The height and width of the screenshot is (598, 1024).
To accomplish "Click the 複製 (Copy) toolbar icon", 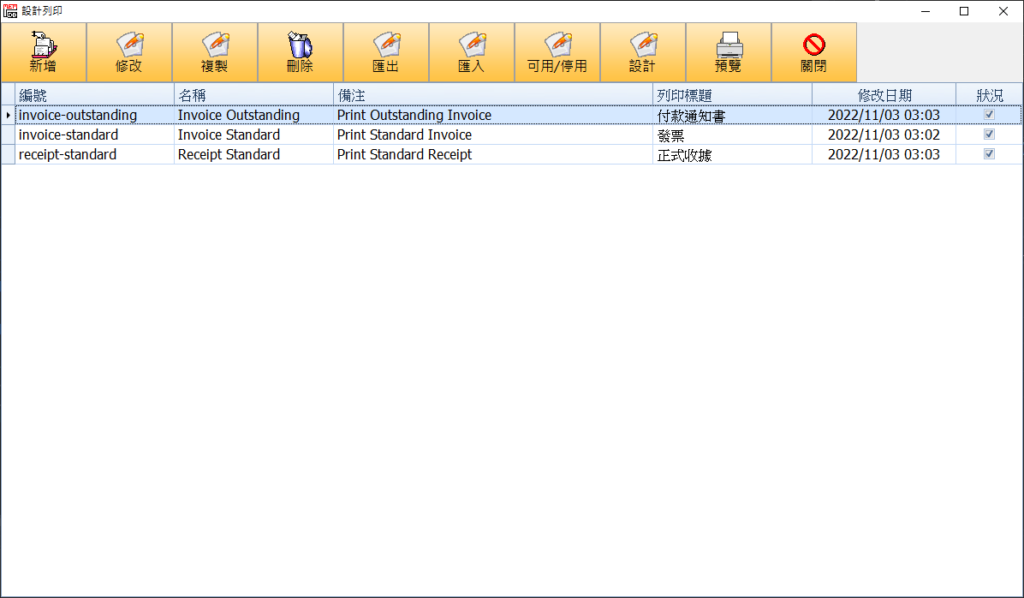I will [215, 45].
